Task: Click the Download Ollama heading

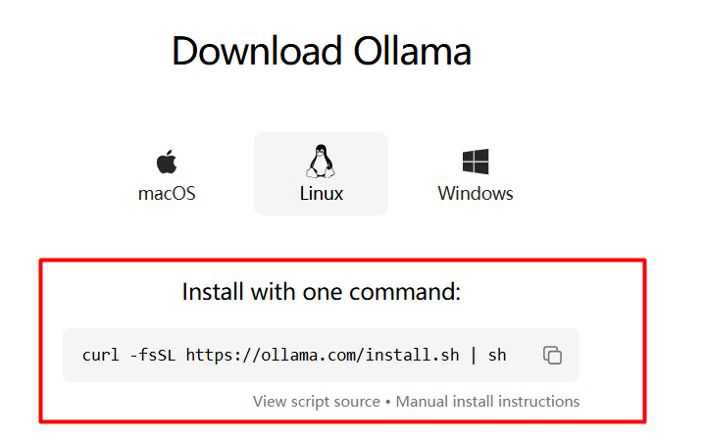Action: [321, 51]
